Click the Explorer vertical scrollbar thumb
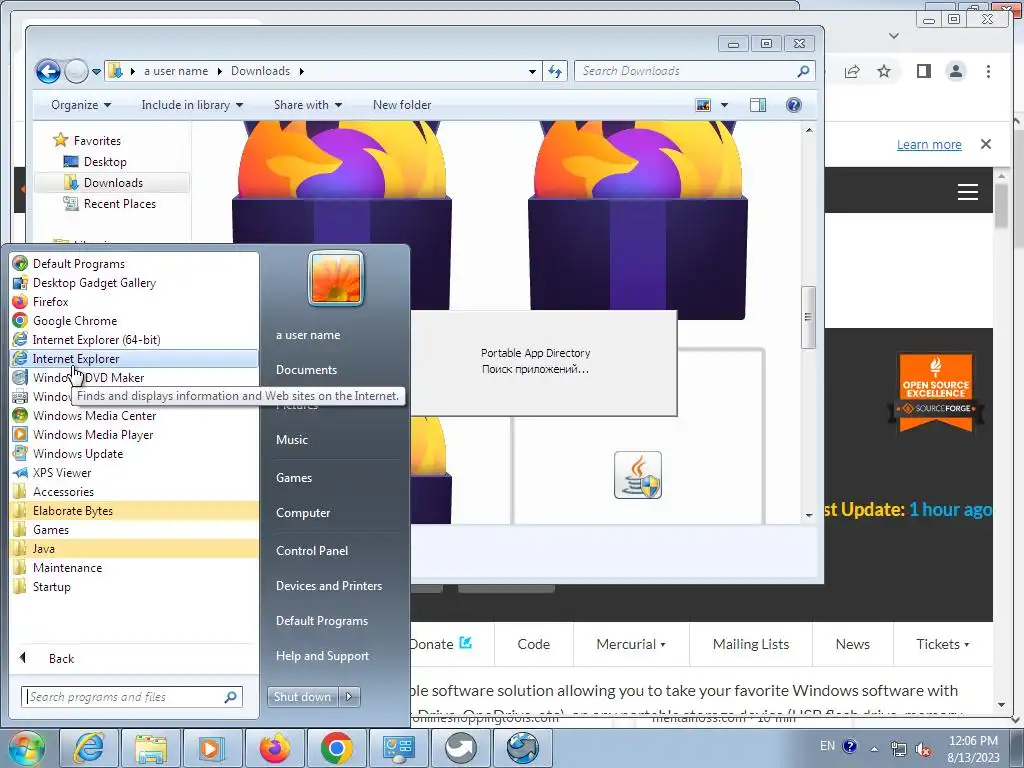The width and height of the screenshot is (1024, 768). pyautogui.click(x=808, y=317)
